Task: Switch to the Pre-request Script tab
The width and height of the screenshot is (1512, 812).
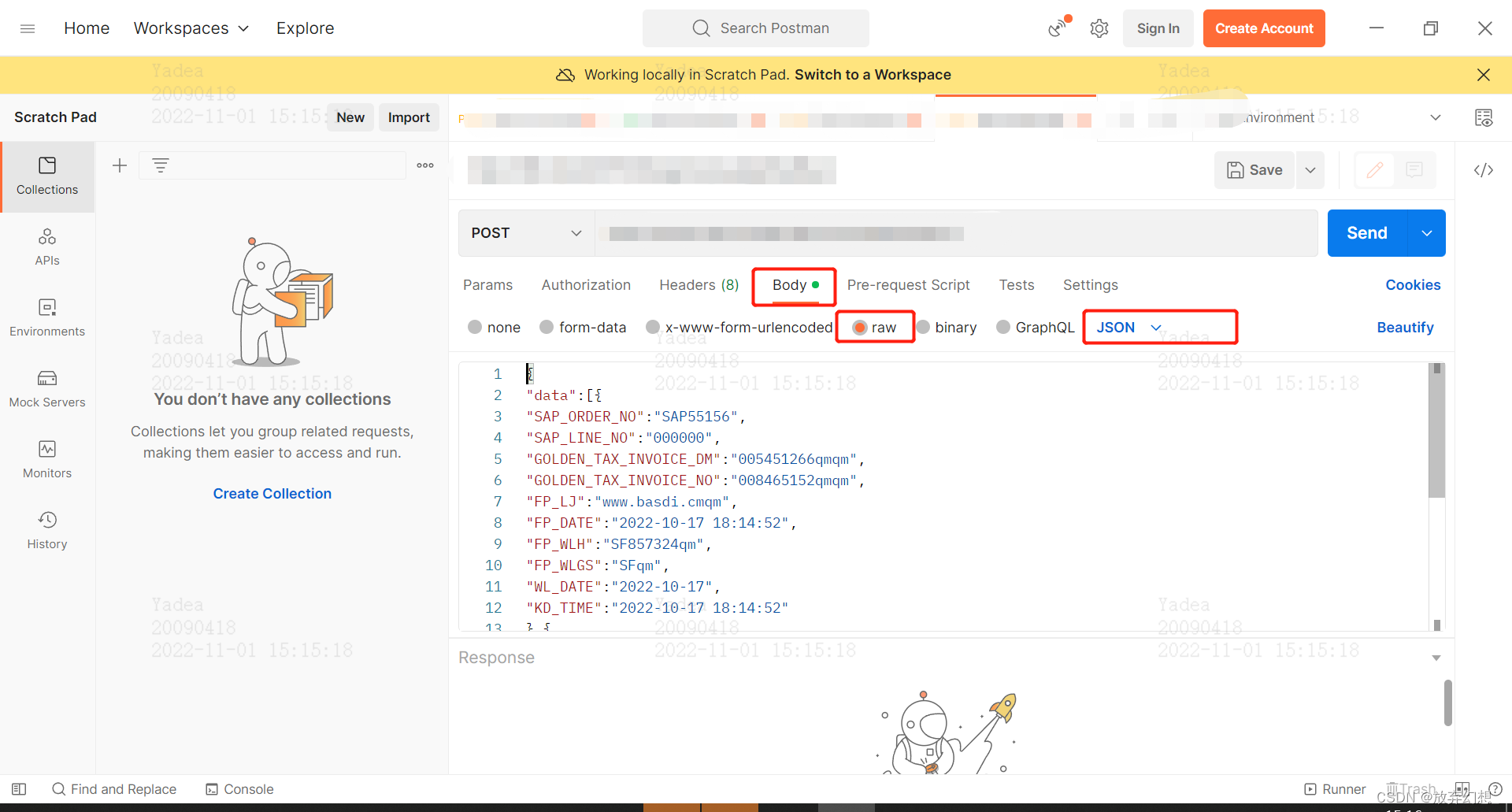Action: 908,285
